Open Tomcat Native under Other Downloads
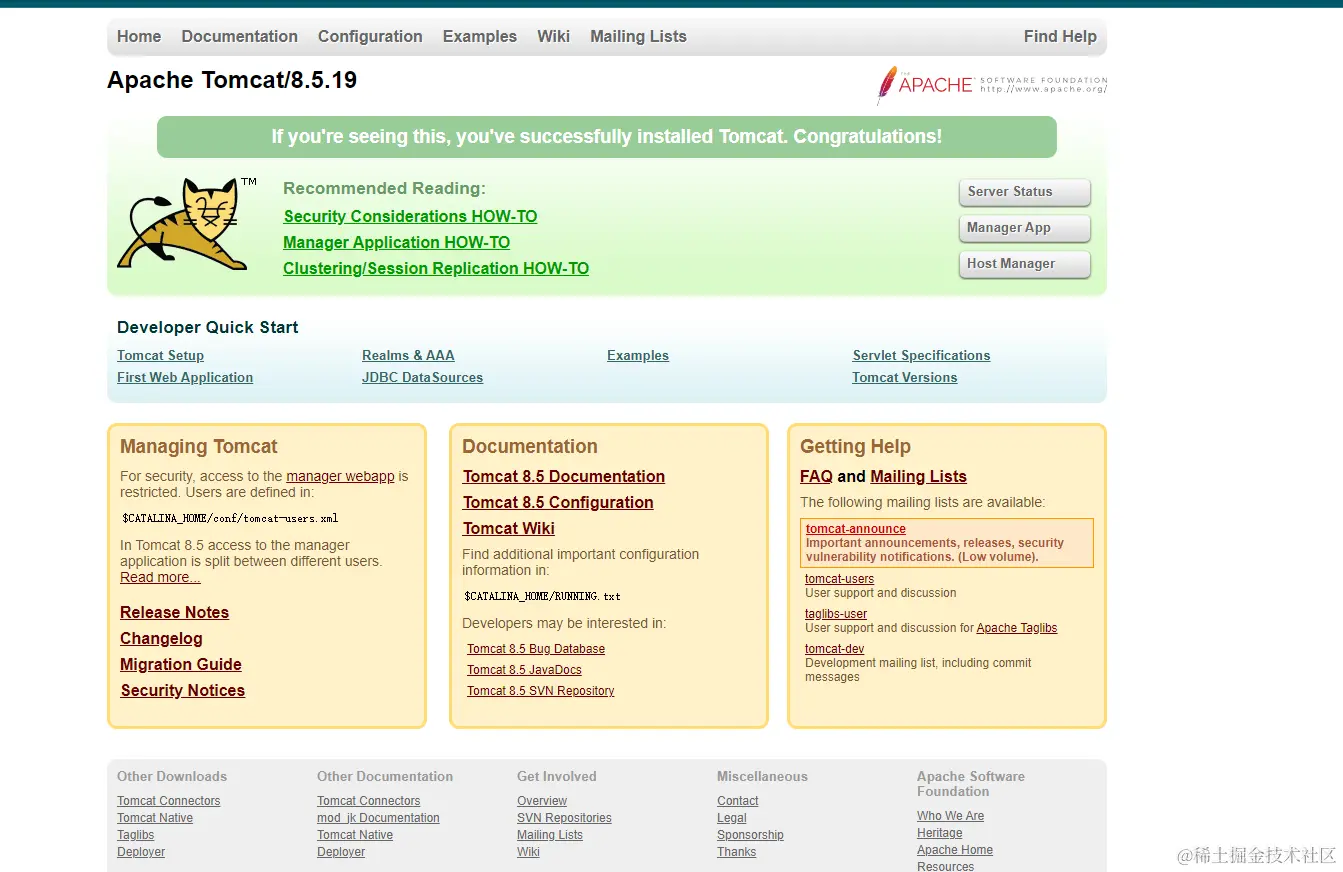Screen dimensions: 1343x872 point(155,818)
